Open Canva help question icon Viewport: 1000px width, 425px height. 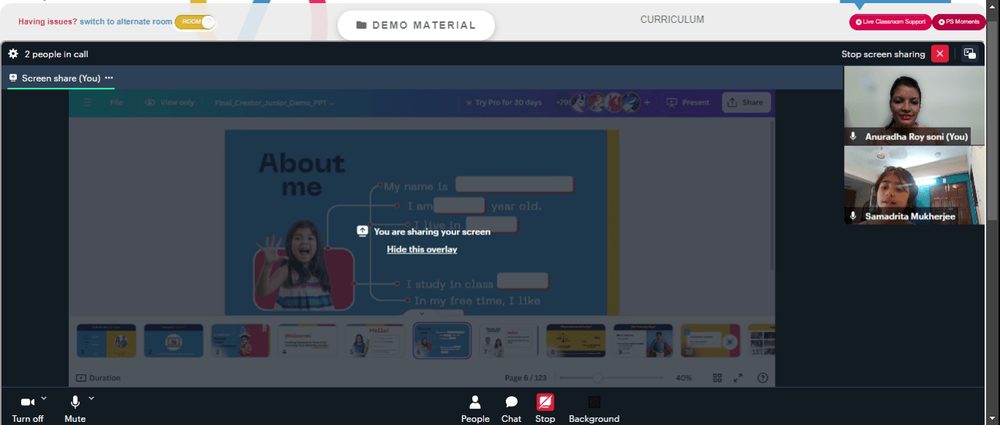(763, 378)
